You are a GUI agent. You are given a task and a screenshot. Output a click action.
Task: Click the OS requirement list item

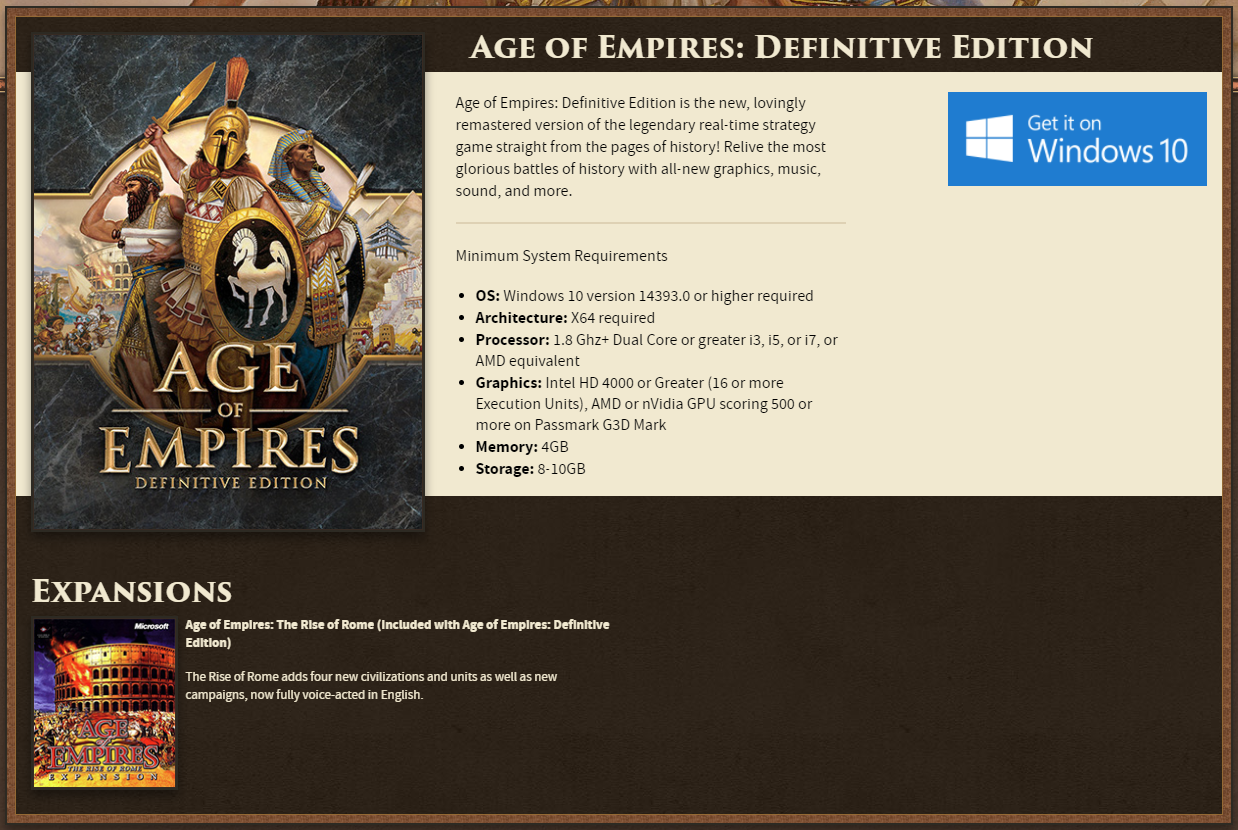[644, 296]
